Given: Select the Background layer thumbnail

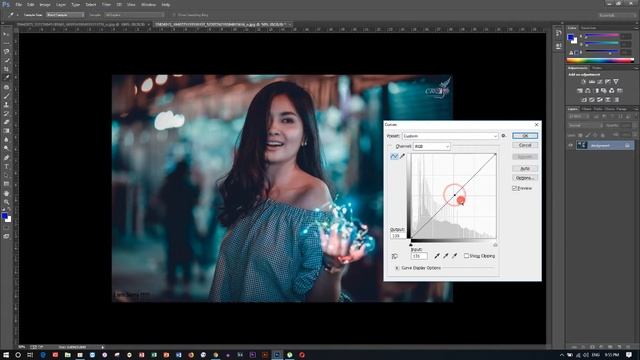Looking at the screenshot, I should pyautogui.click(x=582, y=145).
